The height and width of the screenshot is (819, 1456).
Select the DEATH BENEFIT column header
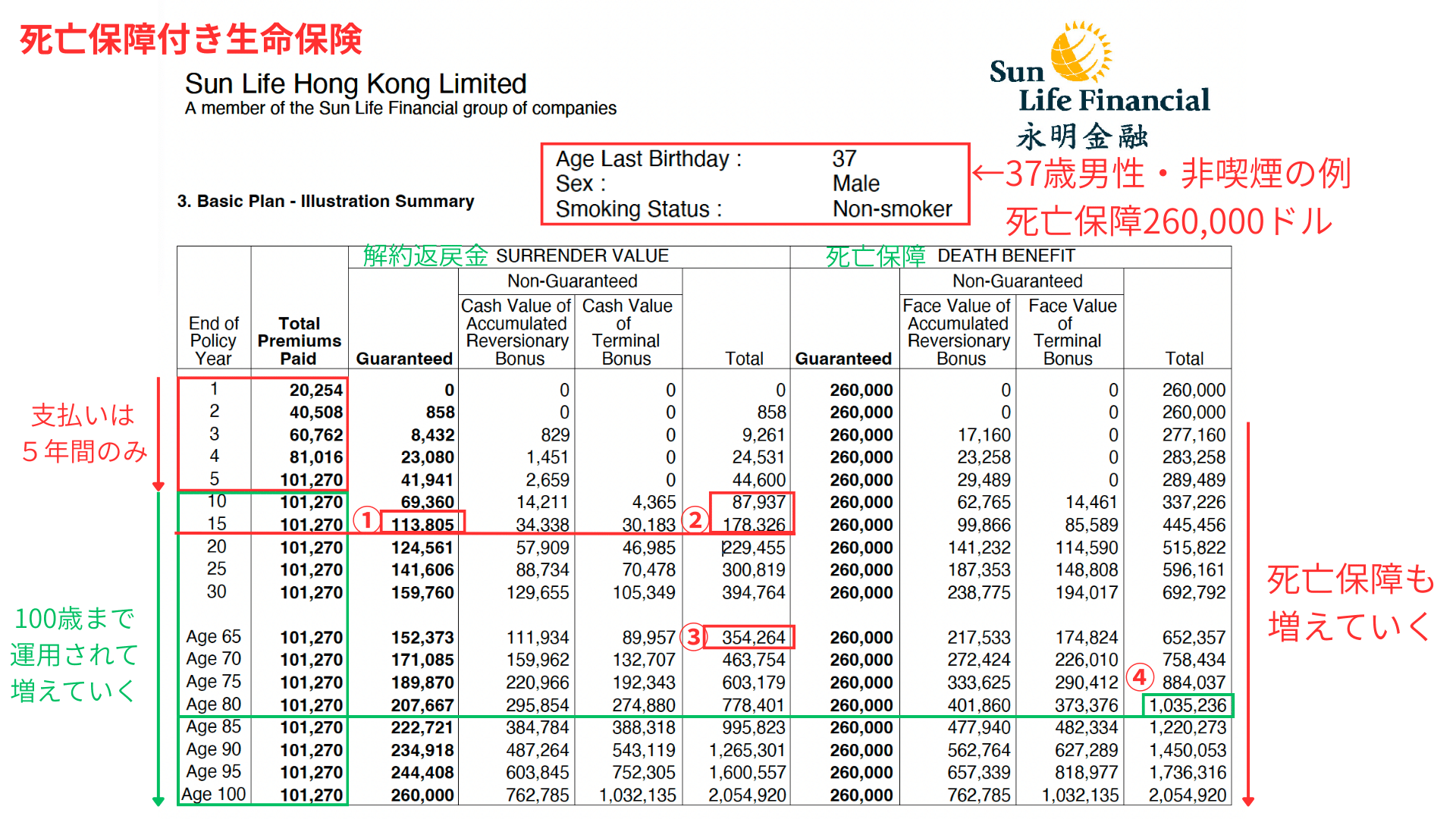1006,256
